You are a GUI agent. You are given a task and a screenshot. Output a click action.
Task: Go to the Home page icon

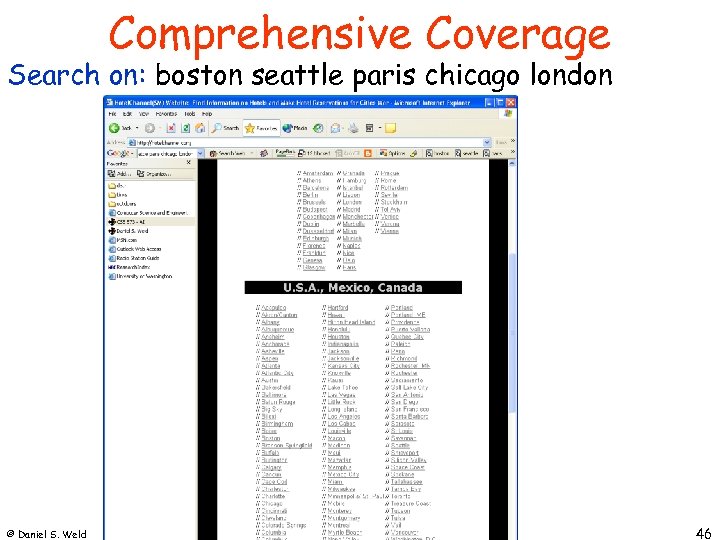click(200, 128)
